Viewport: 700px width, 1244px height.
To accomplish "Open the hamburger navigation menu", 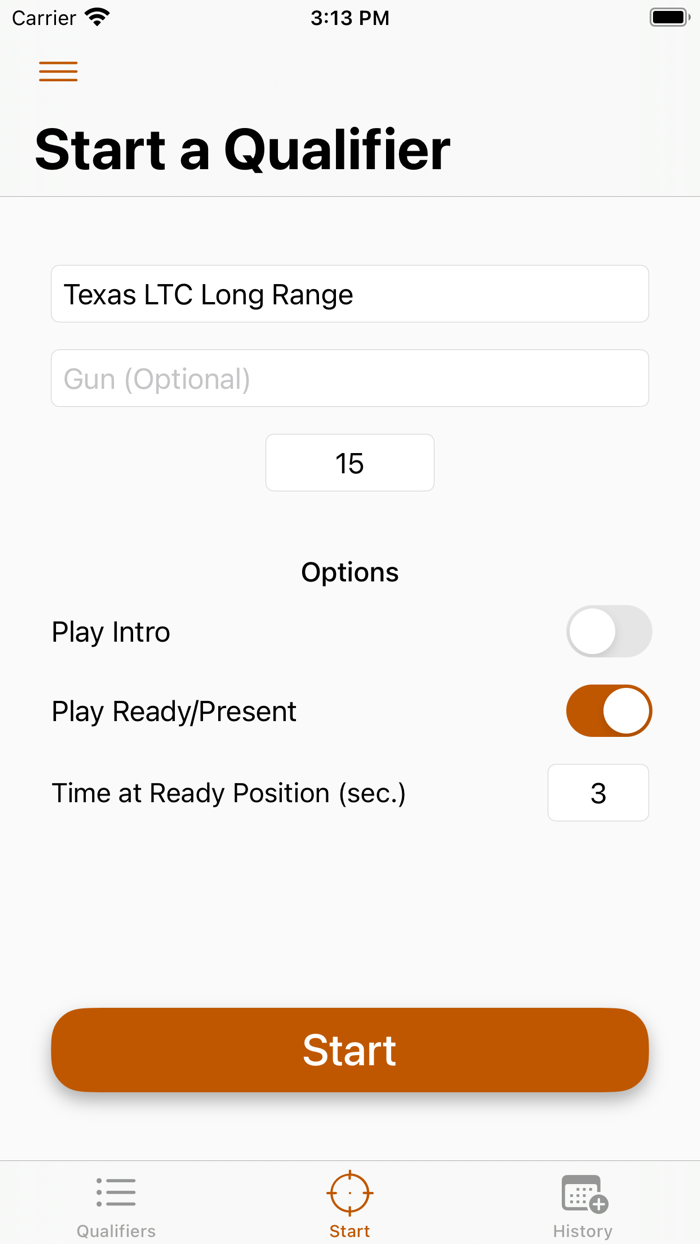I will coord(58,71).
